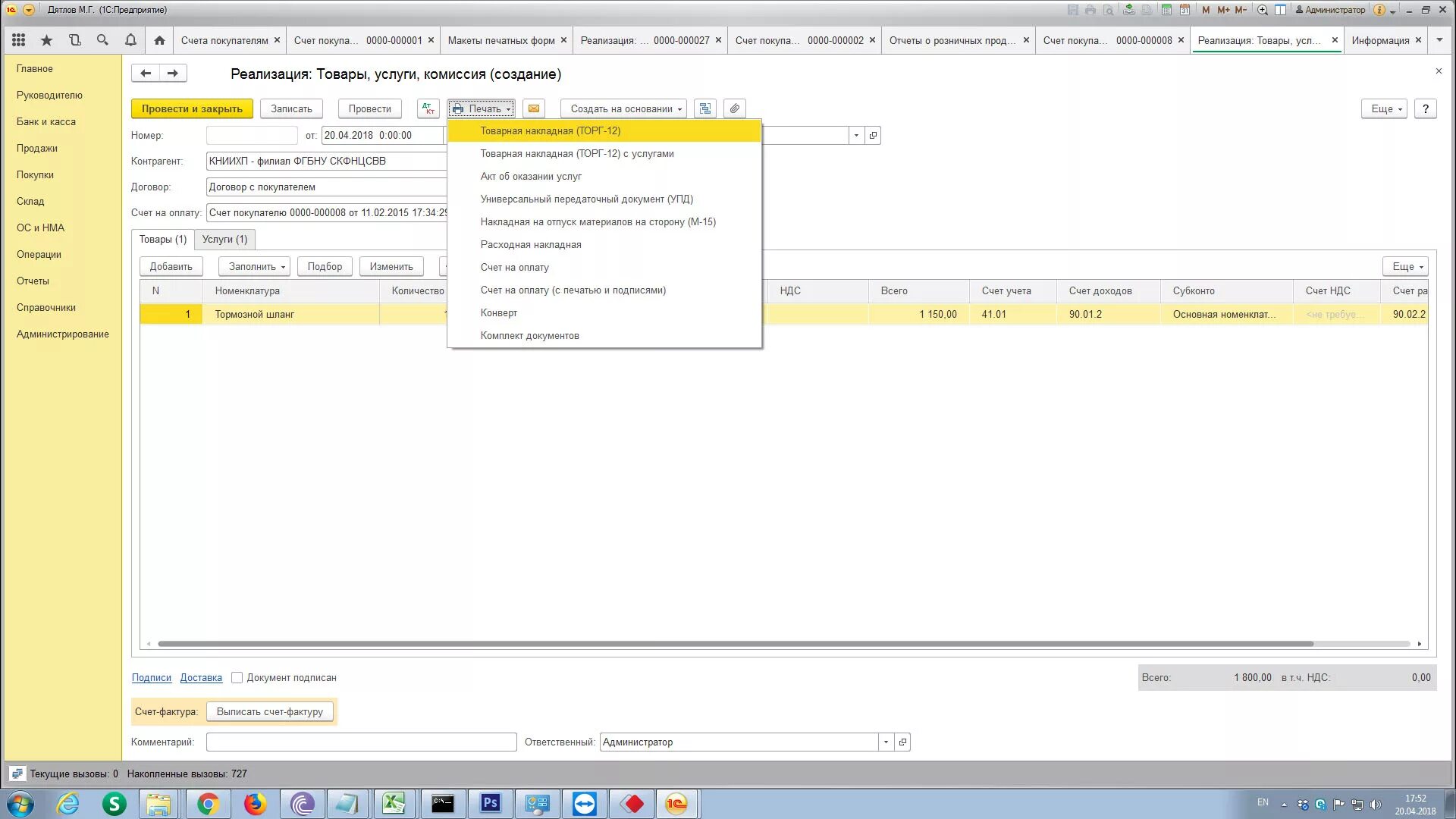Switch to the Услуги (1) tab
The height and width of the screenshot is (819, 1456).
224,239
